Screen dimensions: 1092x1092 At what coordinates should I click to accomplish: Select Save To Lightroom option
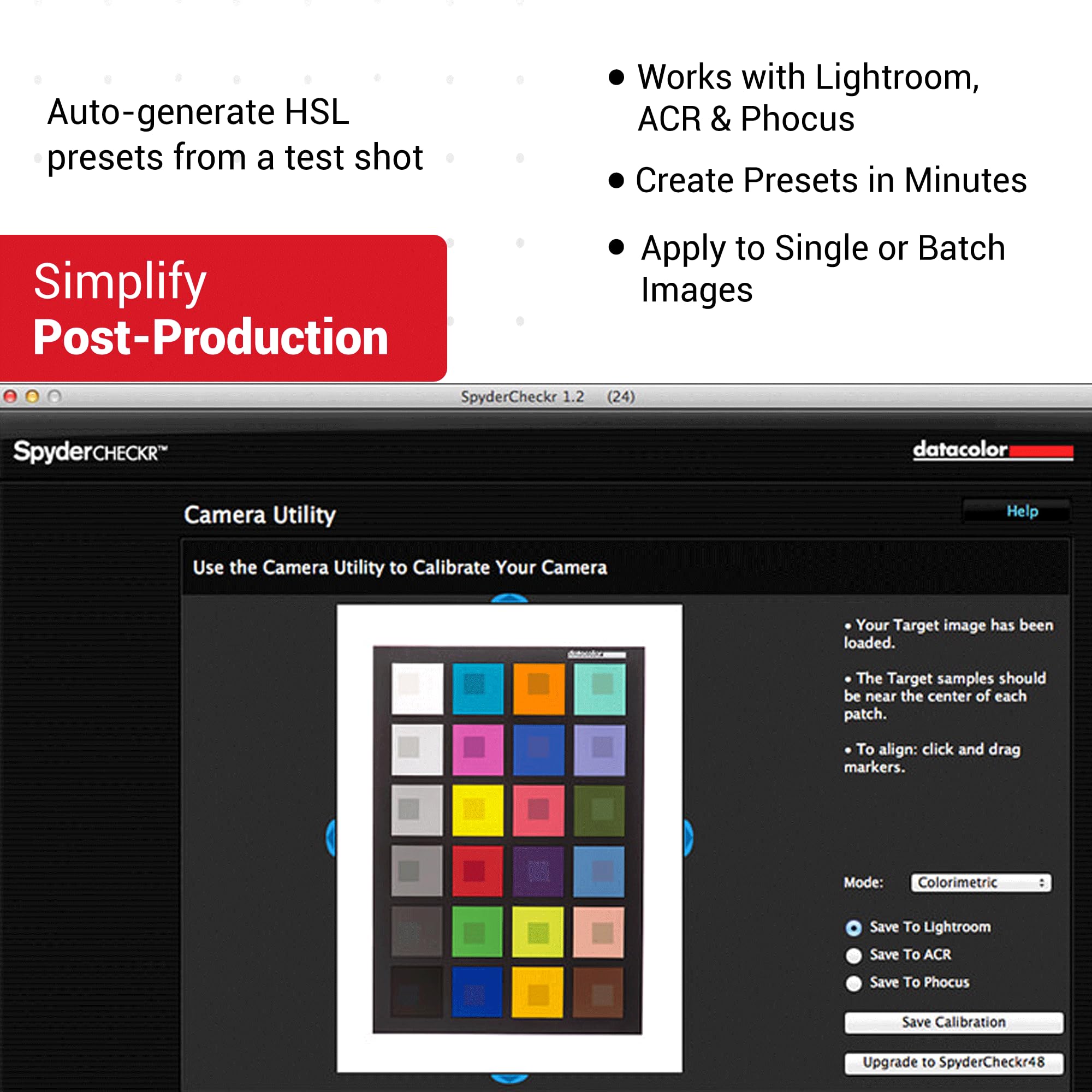853,928
